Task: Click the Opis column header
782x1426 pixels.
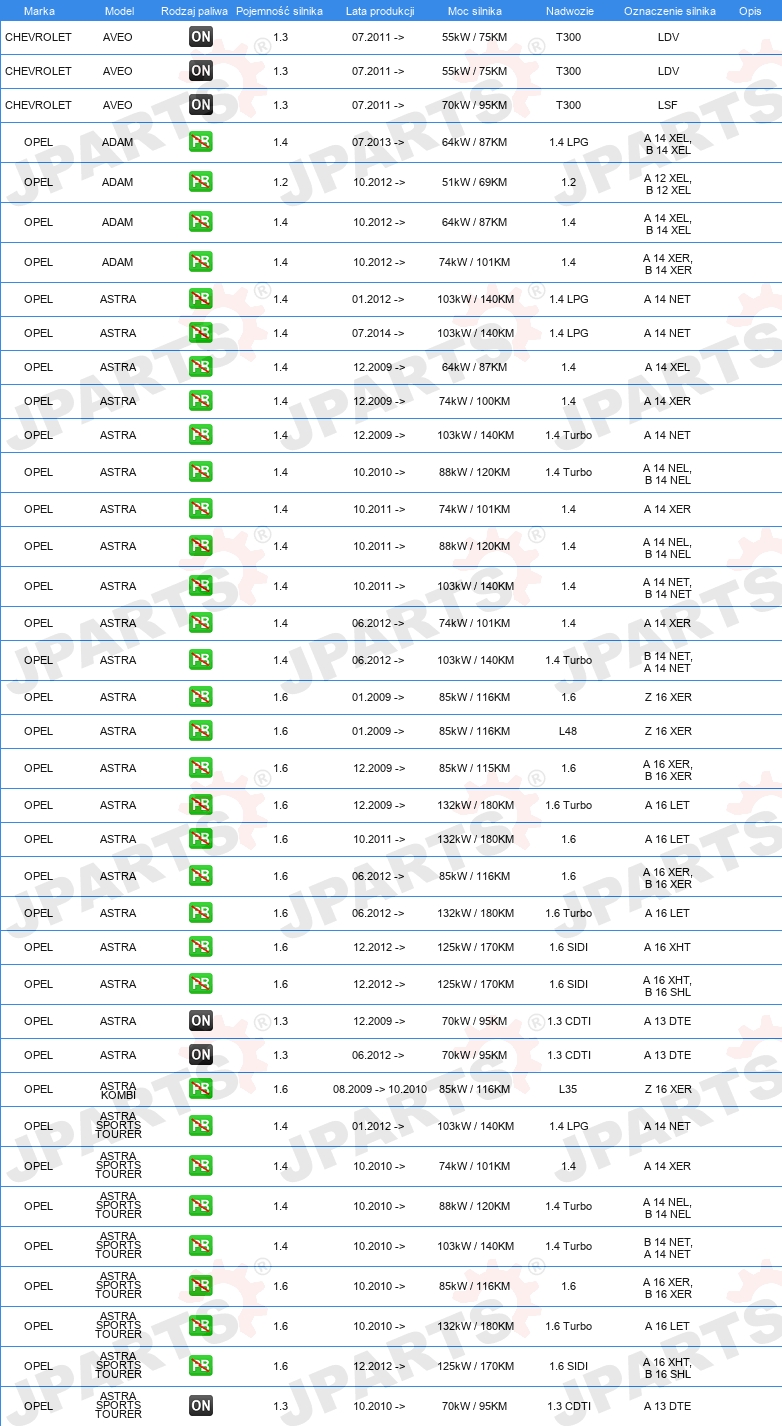Action: (749, 11)
